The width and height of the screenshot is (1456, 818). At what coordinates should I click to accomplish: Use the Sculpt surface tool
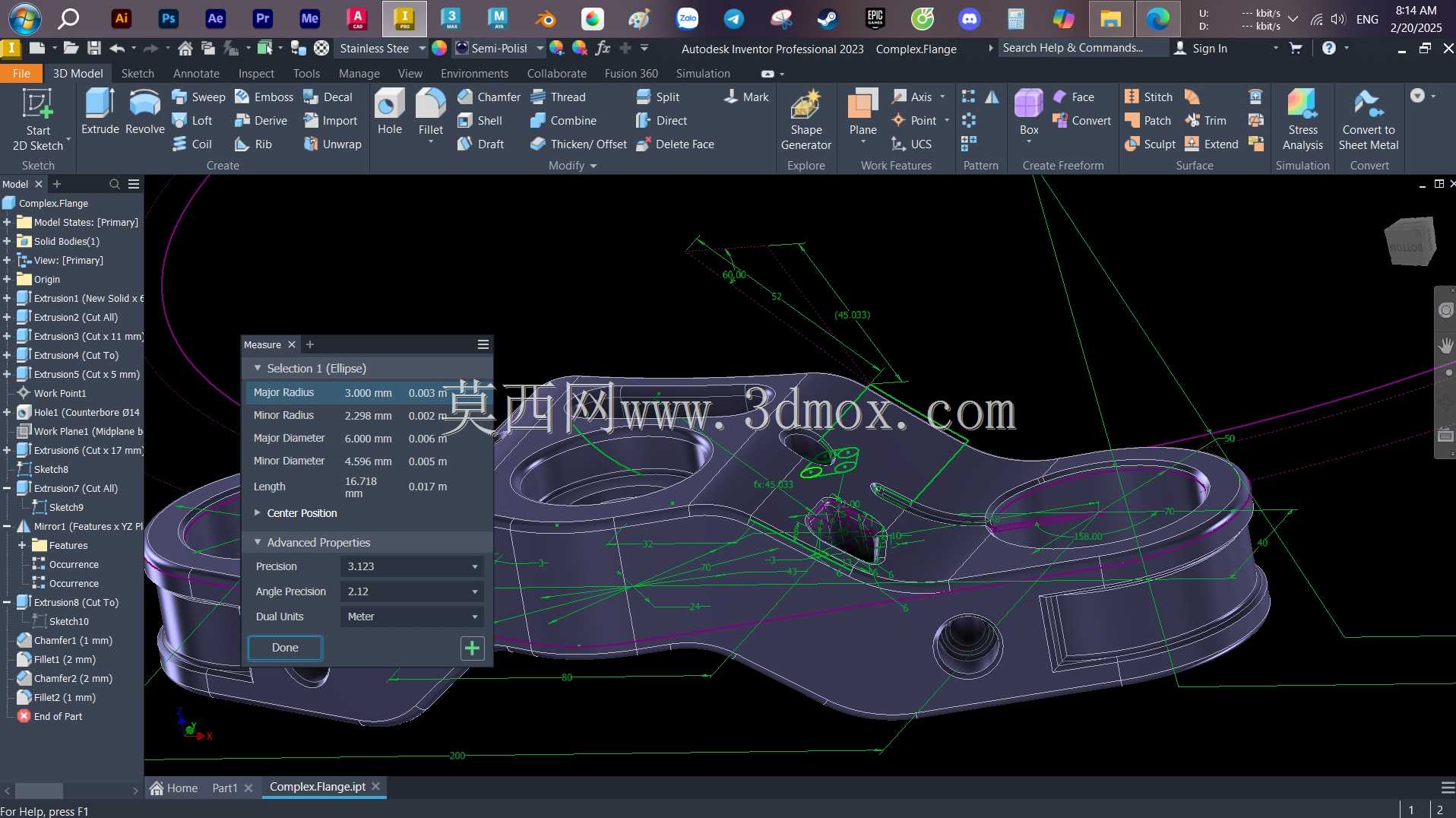point(1150,144)
